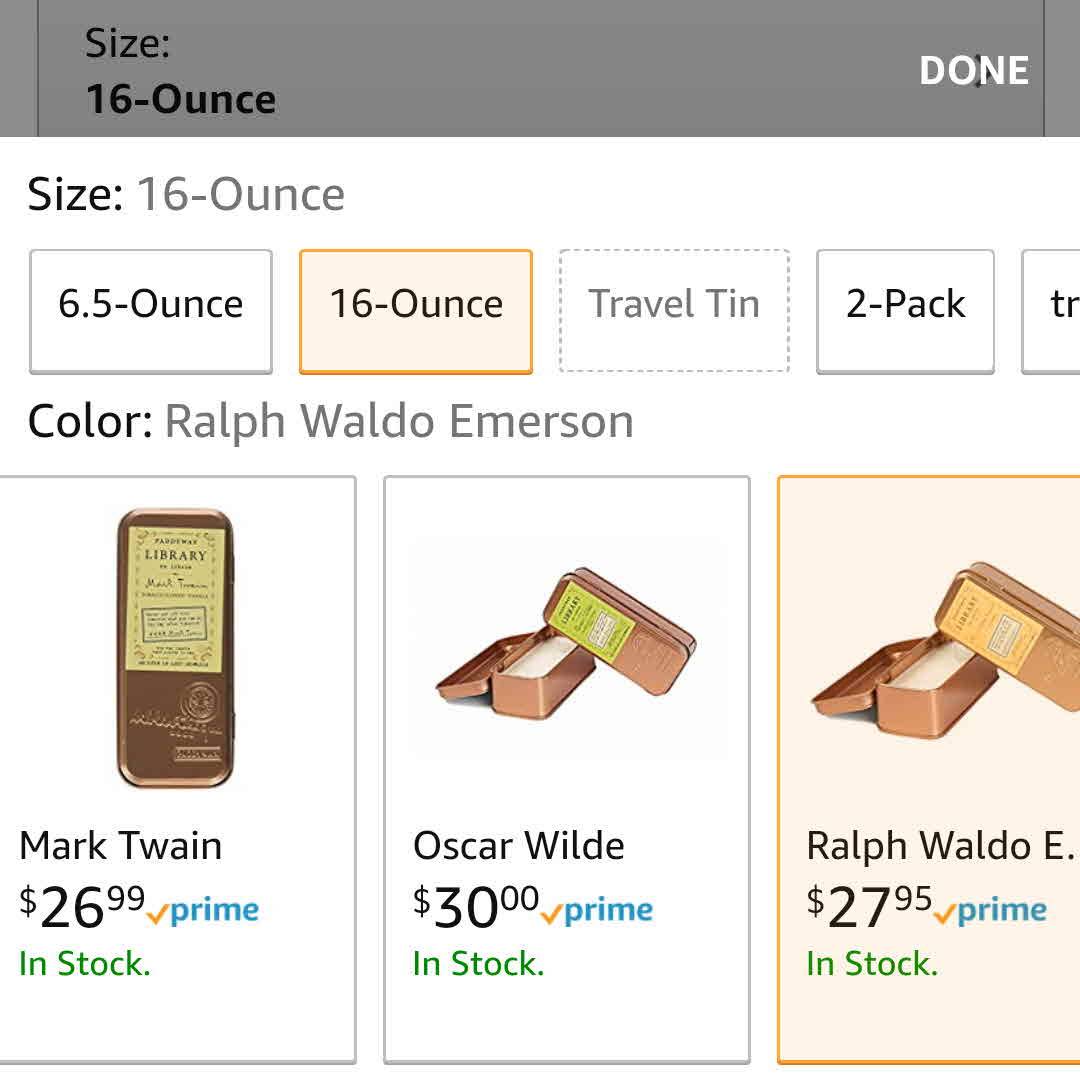The height and width of the screenshot is (1080, 1080).
Task: Tap the $30.00 Oscar Wilde price
Action: [476, 907]
